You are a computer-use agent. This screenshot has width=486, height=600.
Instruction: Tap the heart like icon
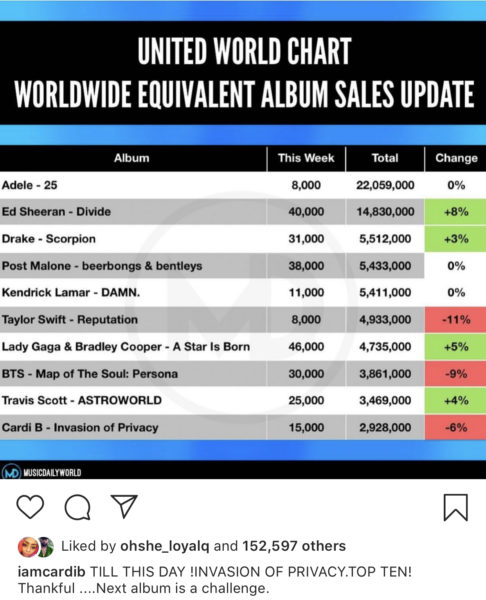[x=30, y=507]
